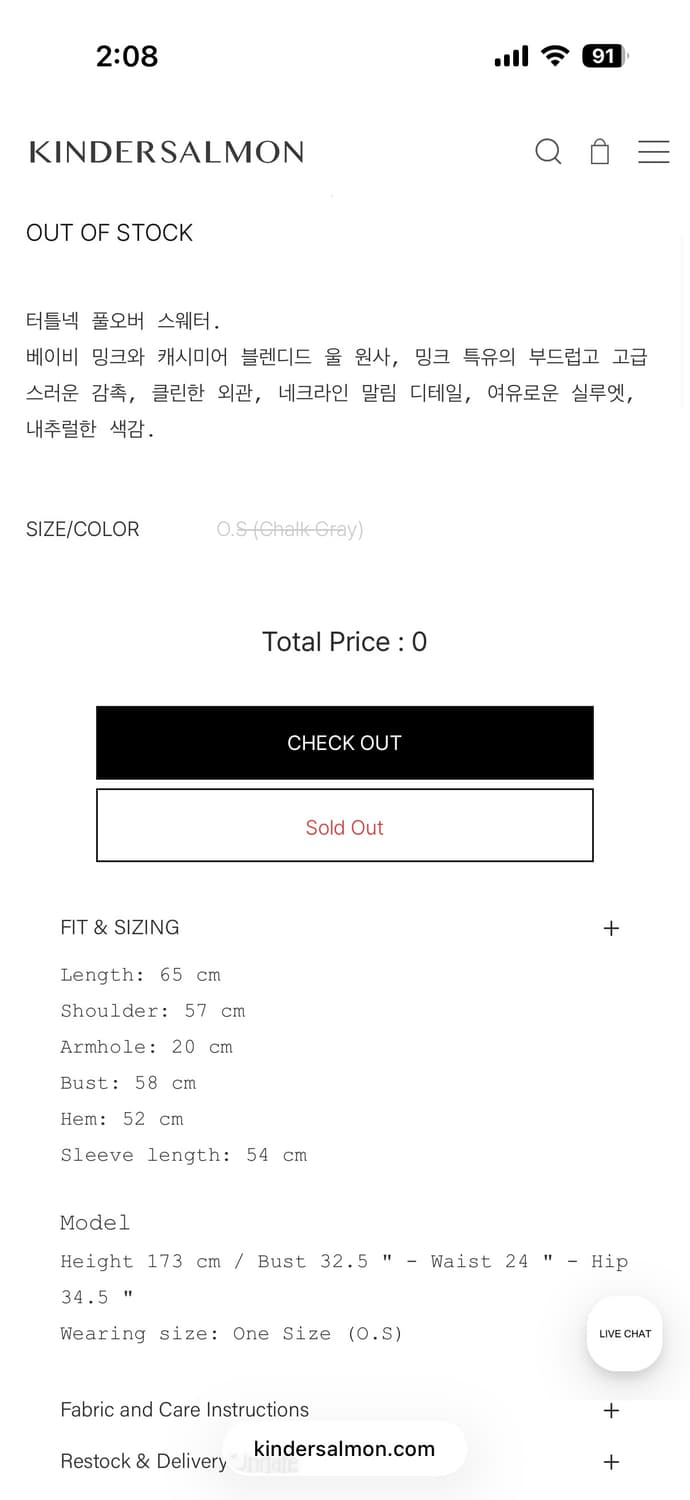Open the LIVE CHAT bubble

point(625,1333)
